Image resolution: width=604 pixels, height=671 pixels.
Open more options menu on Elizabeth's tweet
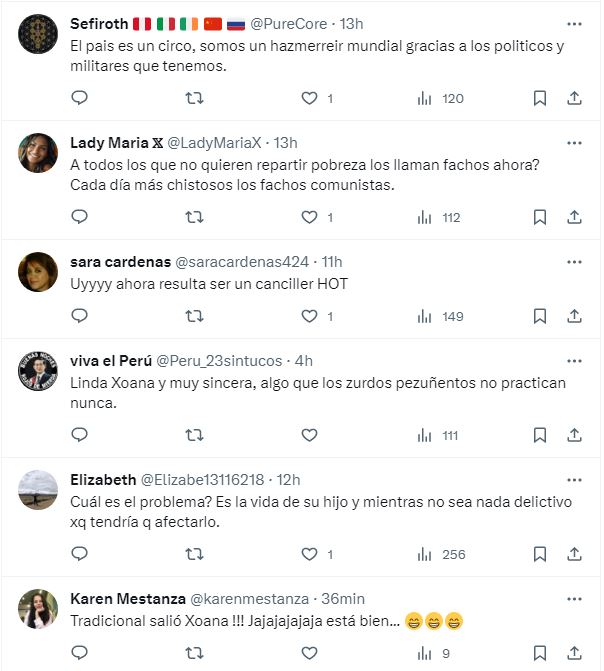pos(574,479)
